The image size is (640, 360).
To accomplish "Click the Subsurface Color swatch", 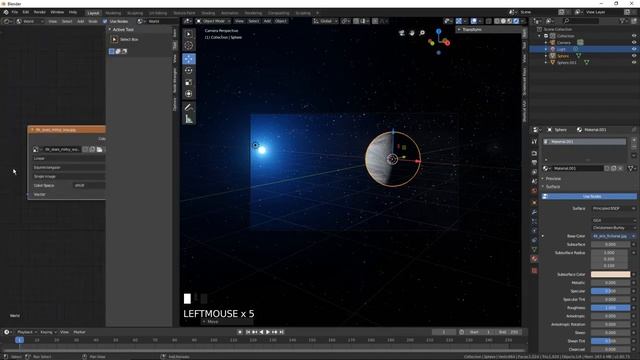I will (610, 274).
